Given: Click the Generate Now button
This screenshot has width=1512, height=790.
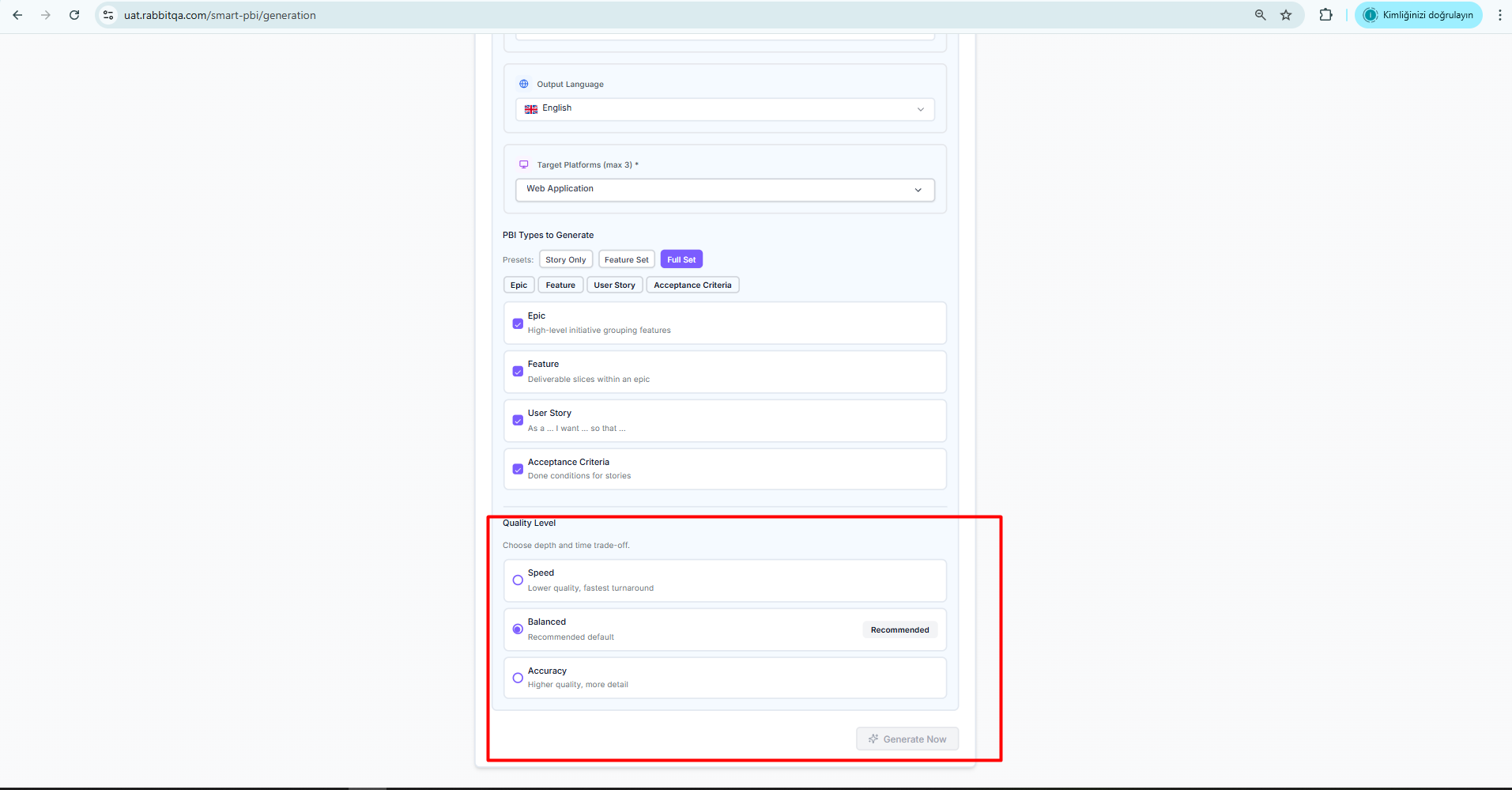Looking at the screenshot, I should [x=907, y=739].
